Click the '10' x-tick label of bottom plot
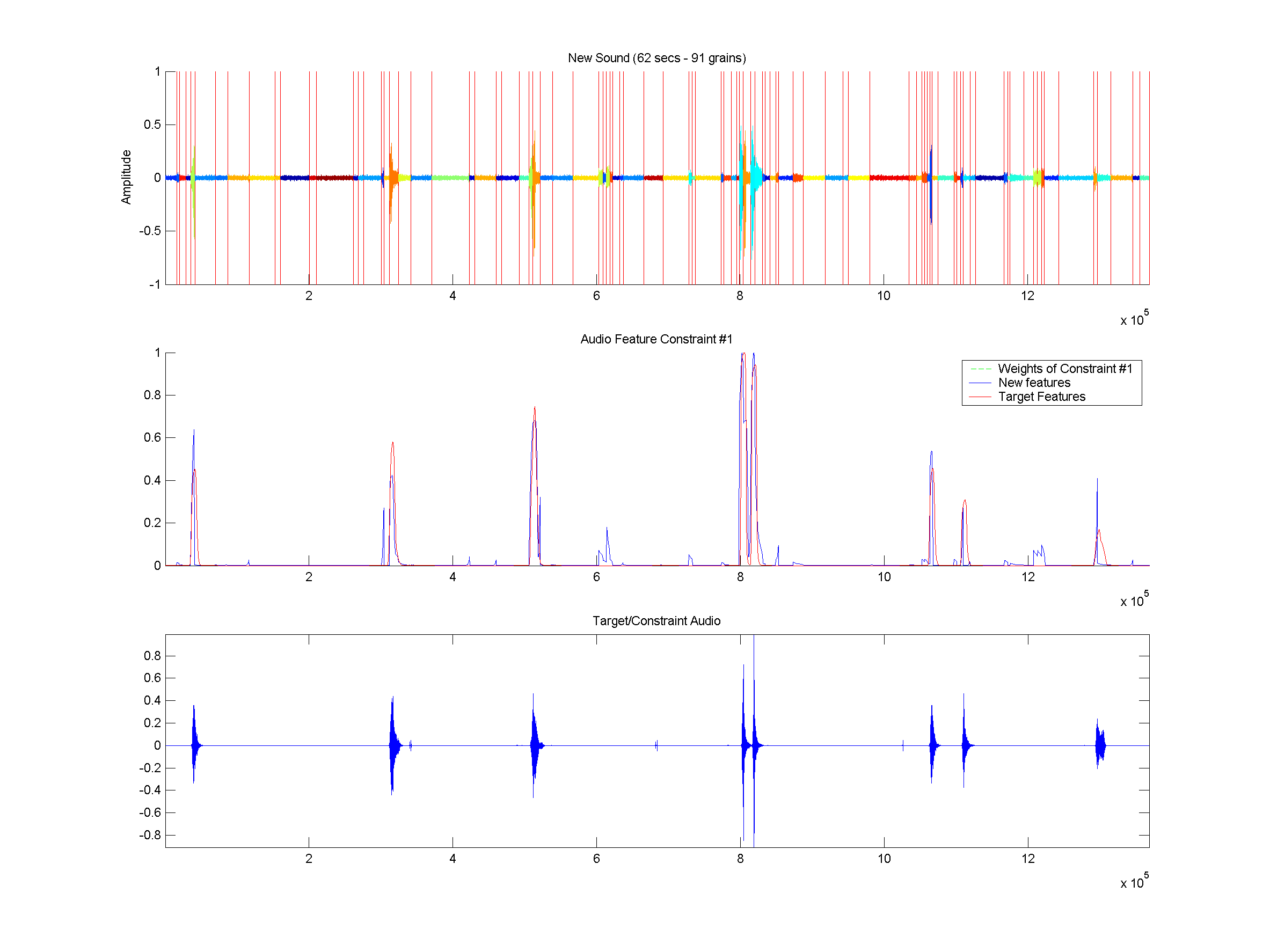The width and height of the screenshot is (1270, 952). pyautogui.click(x=884, y=859)
